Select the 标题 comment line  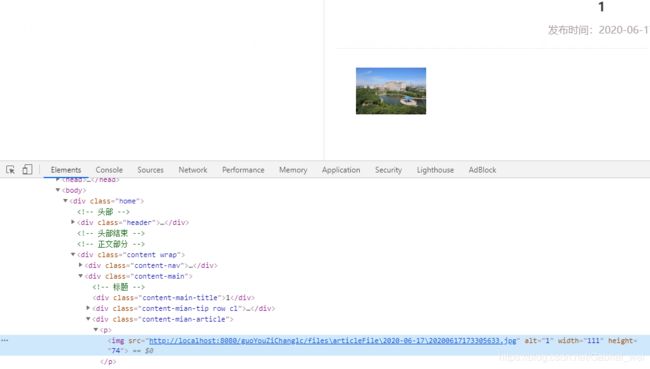coord(119,287)
